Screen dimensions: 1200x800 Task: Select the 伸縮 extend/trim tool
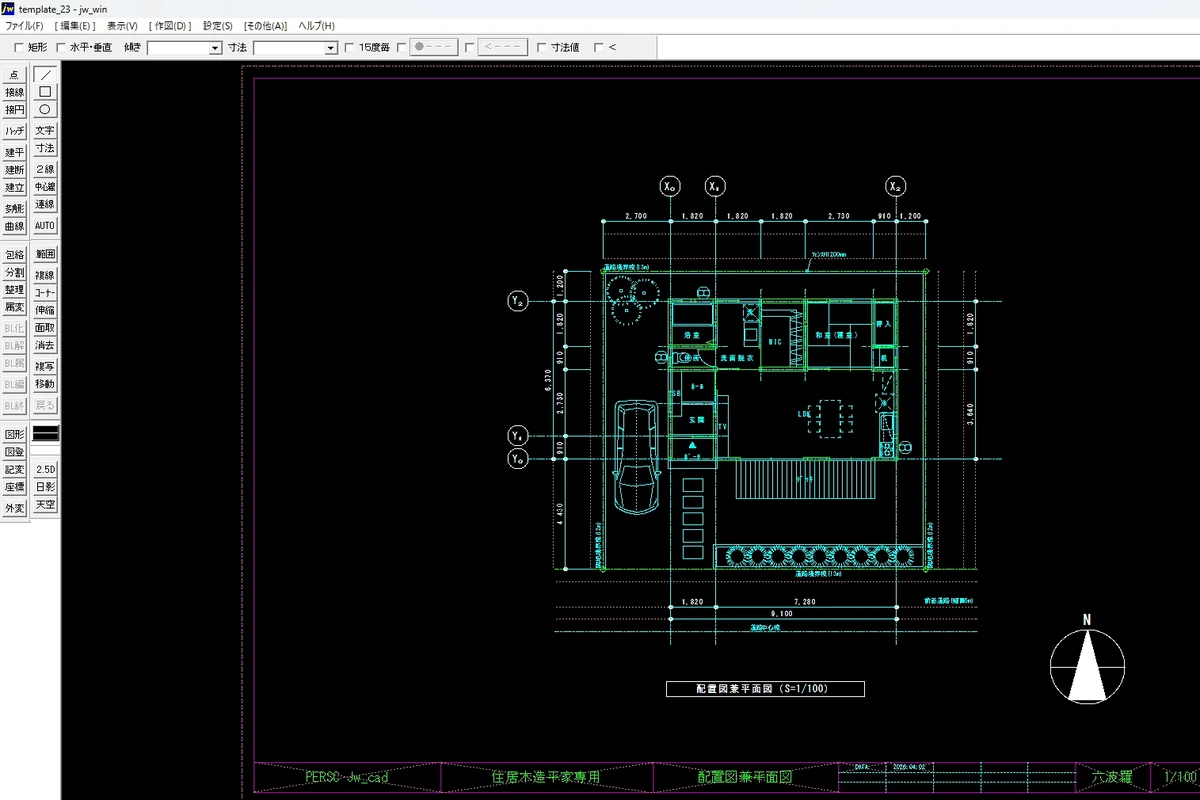pos(45,310)
